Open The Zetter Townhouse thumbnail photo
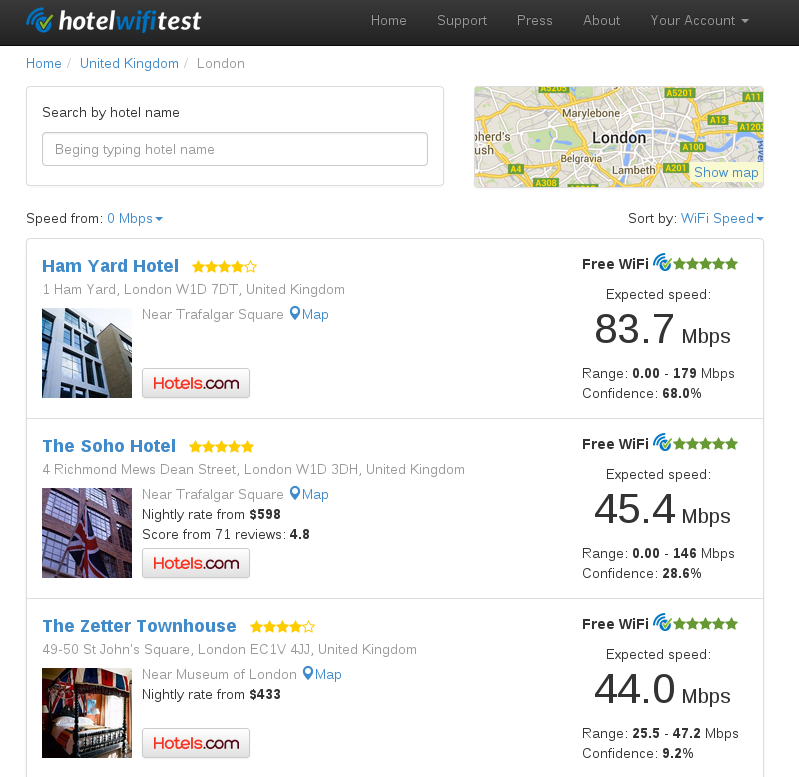Viewport: 799px width, 777px height. click(87, 713)
